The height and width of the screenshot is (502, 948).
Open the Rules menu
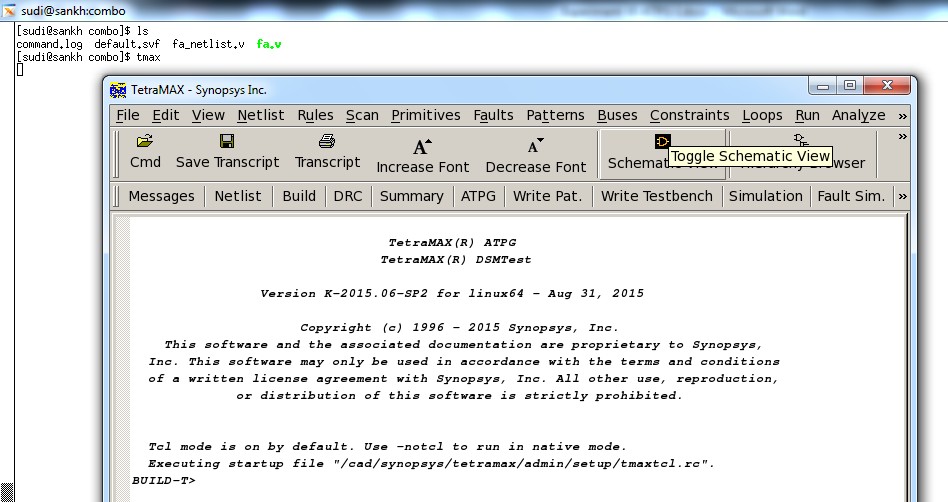315,115
